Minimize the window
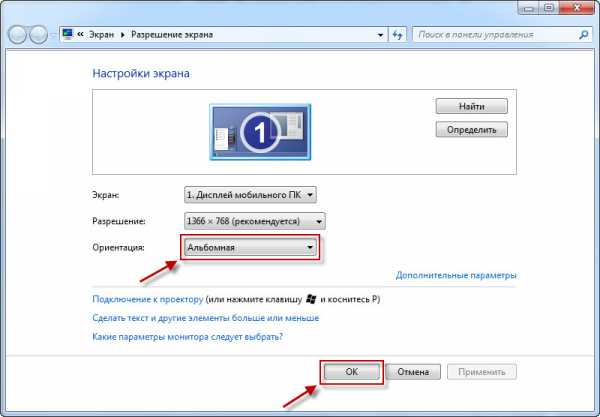 529,8
